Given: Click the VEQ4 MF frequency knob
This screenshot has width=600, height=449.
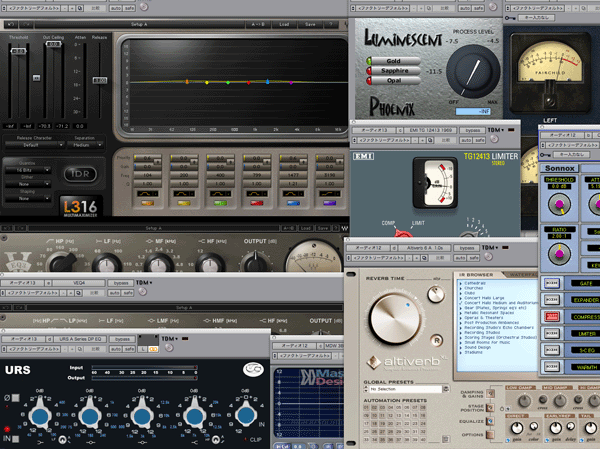Looking at the screenshot, I should 158,263.
